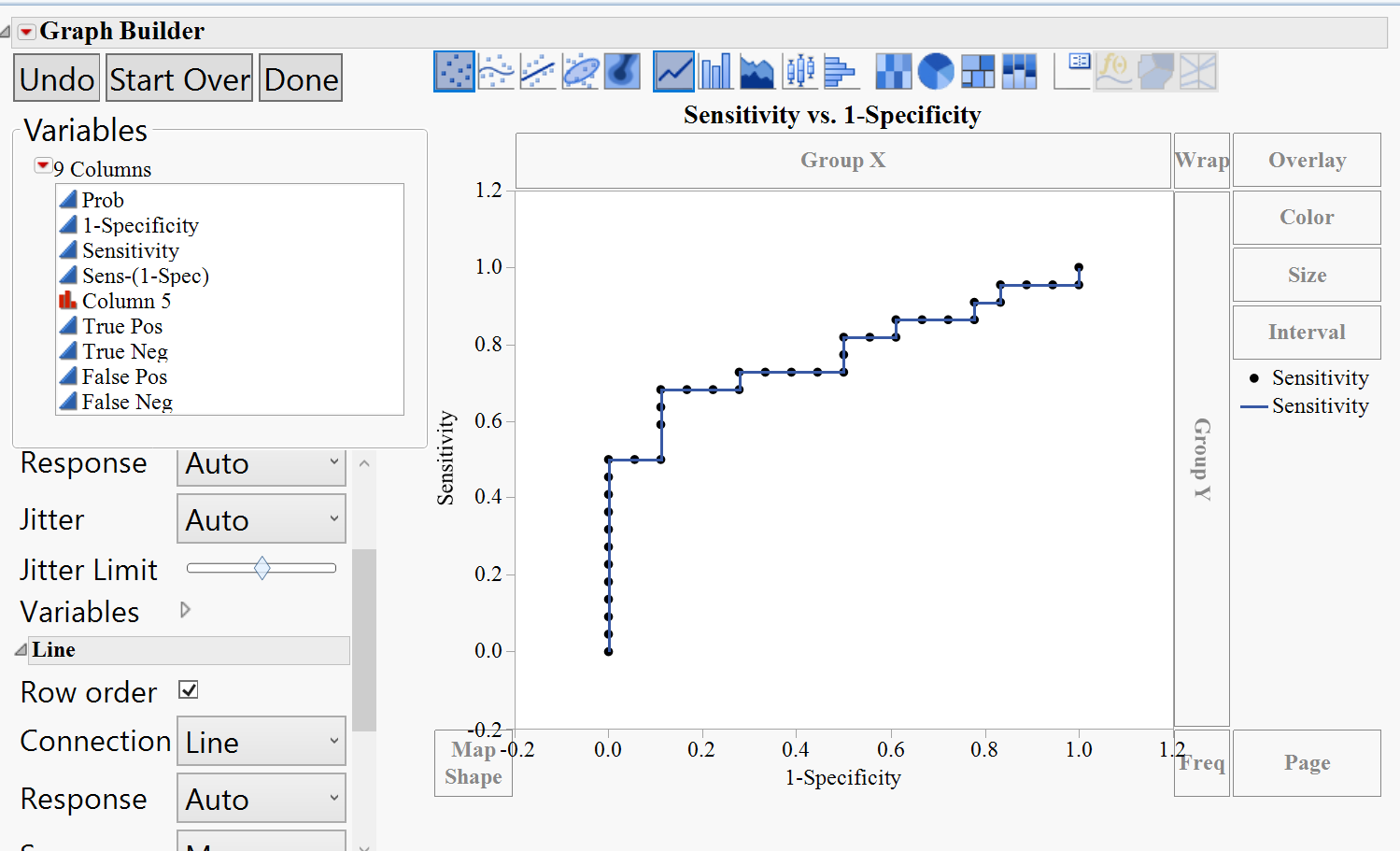Image resolution: width=1400 pixels, height=851 pixels.
Task: Toggle the Row order checkbox
Action: pos(188,689)
